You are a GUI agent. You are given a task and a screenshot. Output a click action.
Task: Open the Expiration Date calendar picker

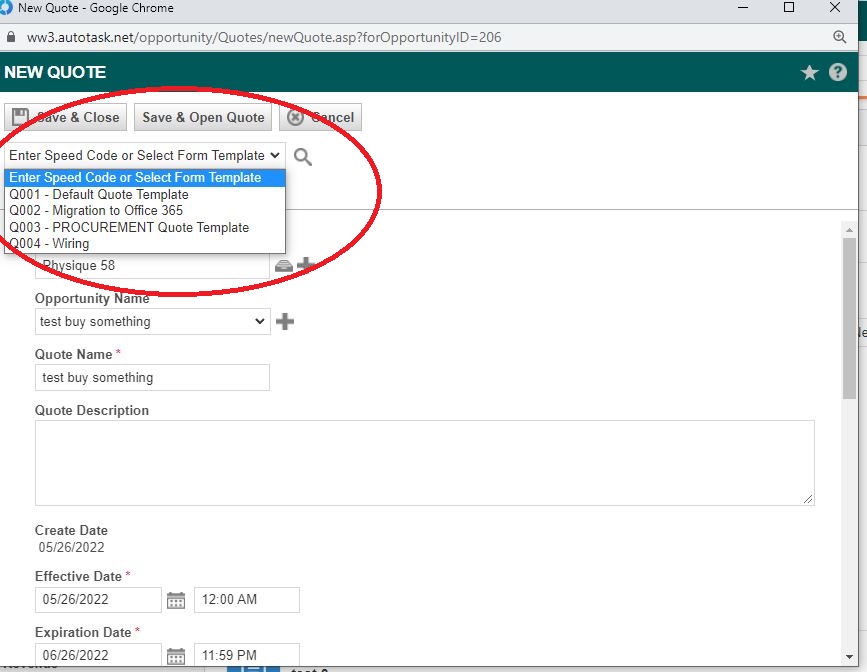point(176,656)
